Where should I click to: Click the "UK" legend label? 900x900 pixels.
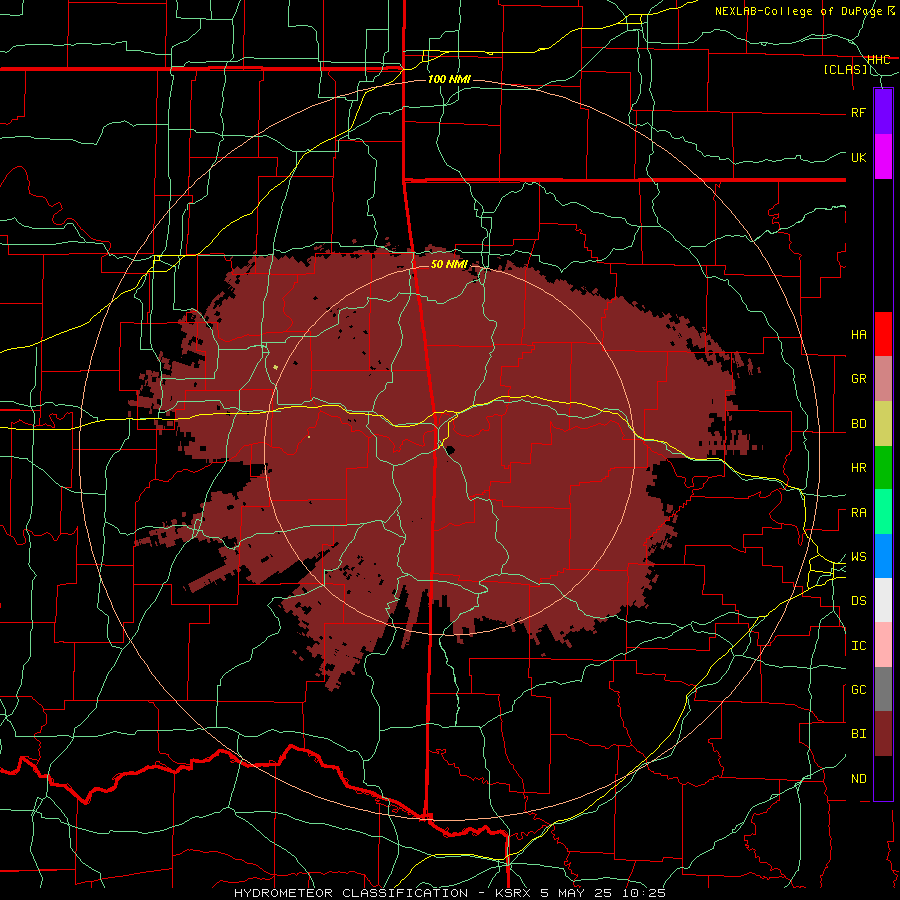point(858,157)
